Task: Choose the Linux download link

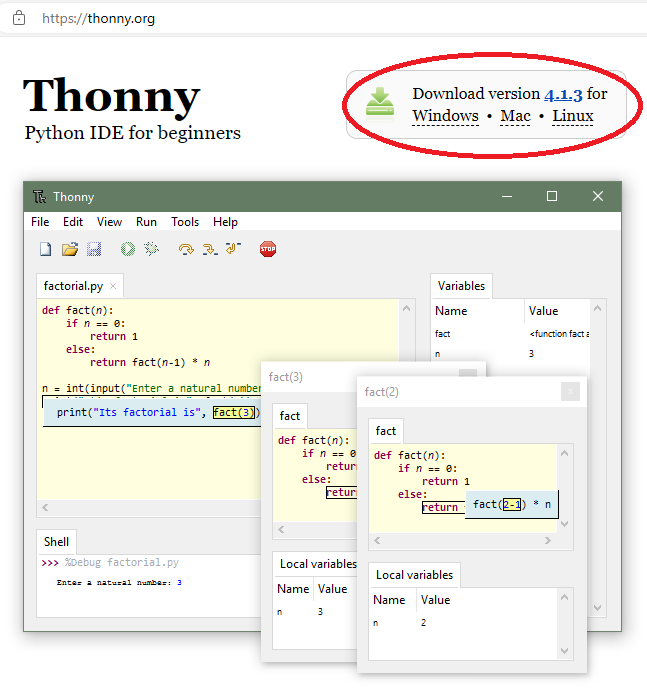Action: [x=573, y=116]
